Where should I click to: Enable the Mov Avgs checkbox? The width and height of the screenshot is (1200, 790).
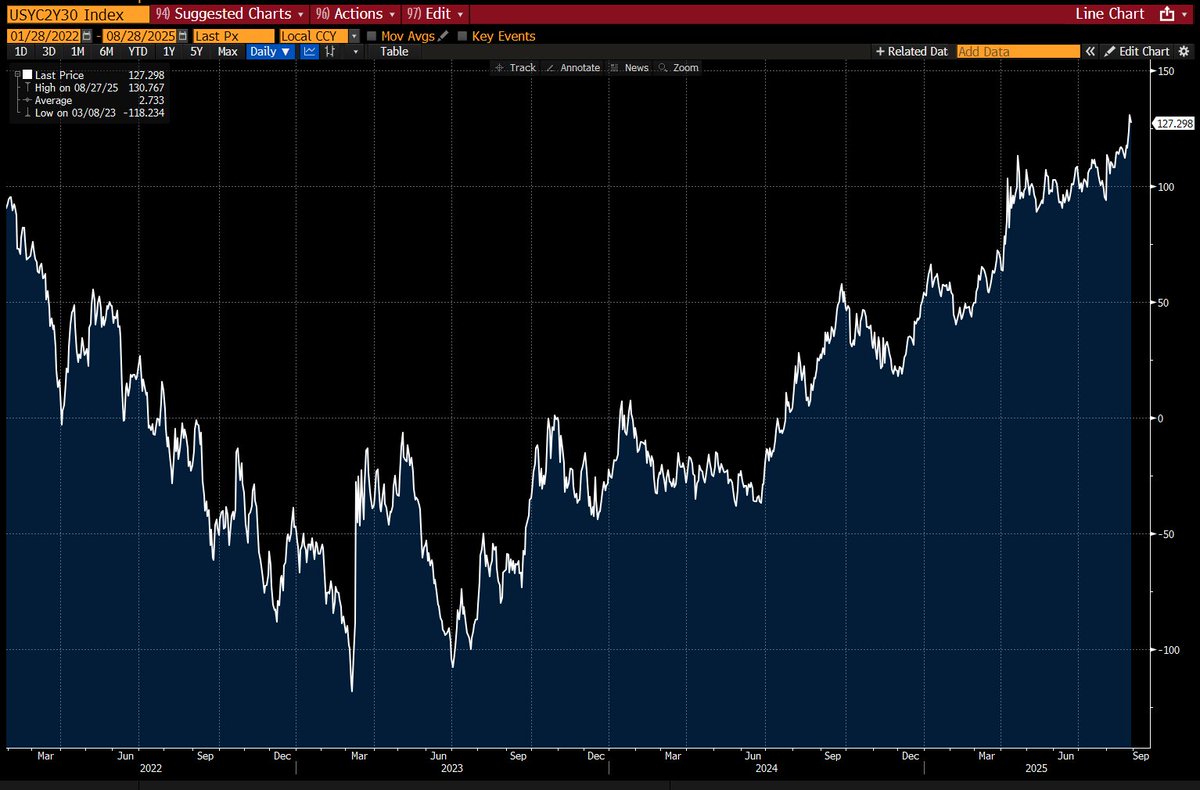(369, 35)
